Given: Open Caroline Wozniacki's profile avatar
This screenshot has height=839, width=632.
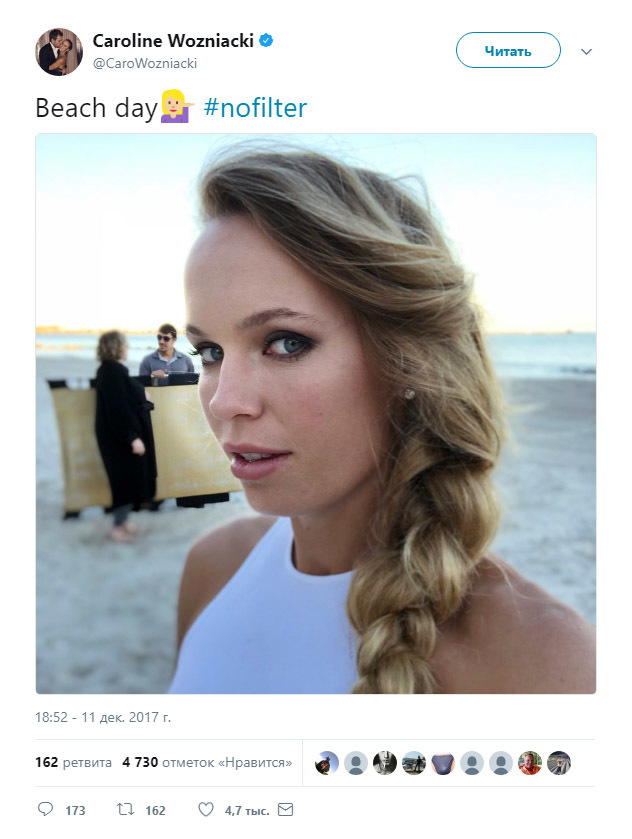Looking at the screenshot, I should point(59,52).
